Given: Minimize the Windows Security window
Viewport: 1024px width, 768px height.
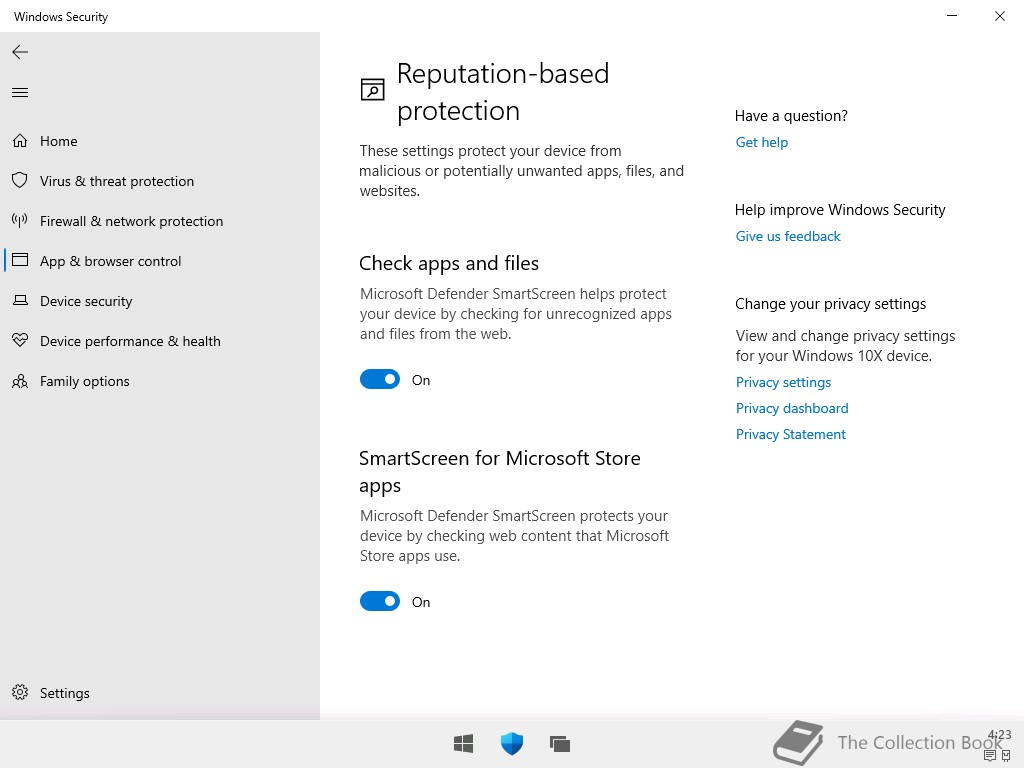Looking at the screenshot, I should tap(952, 16).
